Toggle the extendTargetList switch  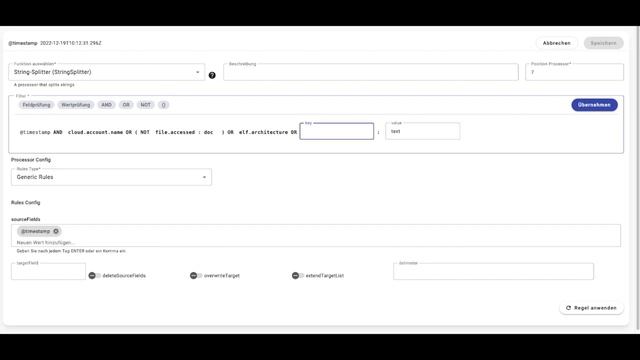click(x=298, y=276)
